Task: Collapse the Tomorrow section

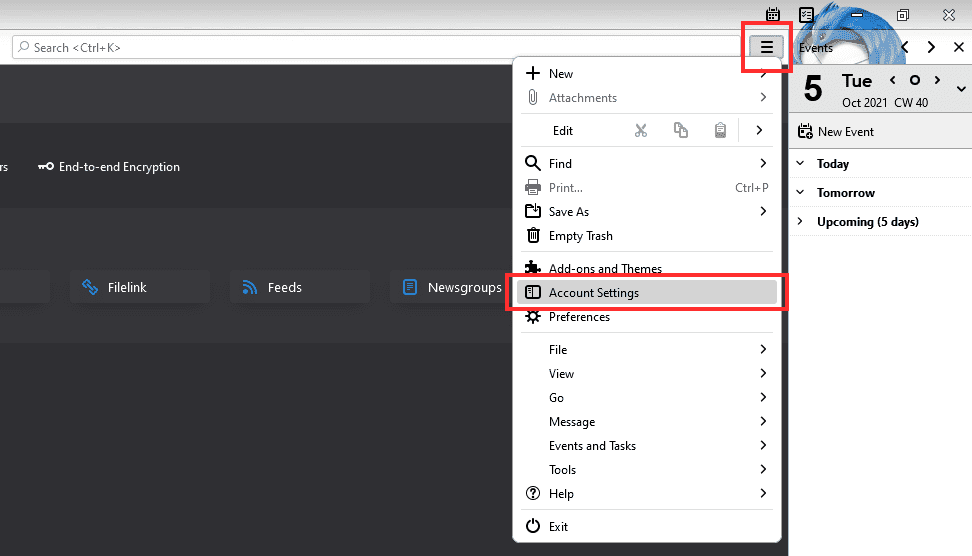Action: 800,193
